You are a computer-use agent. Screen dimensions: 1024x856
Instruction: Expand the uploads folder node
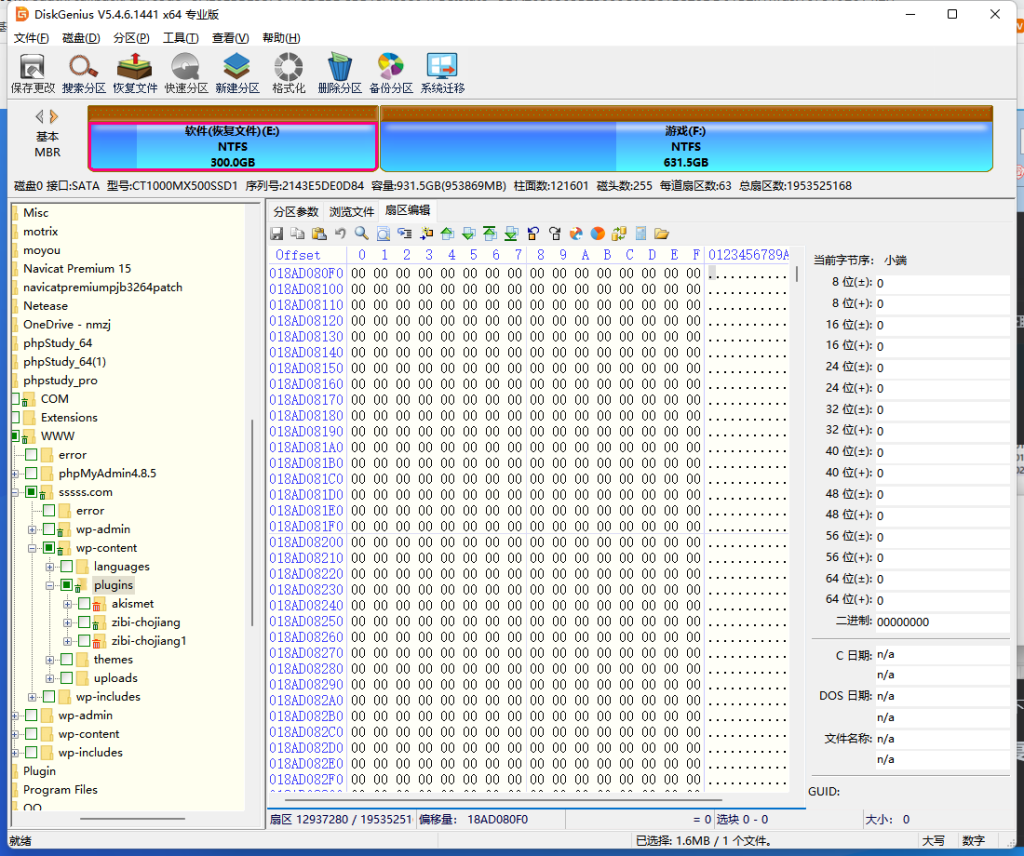(49, 678)
